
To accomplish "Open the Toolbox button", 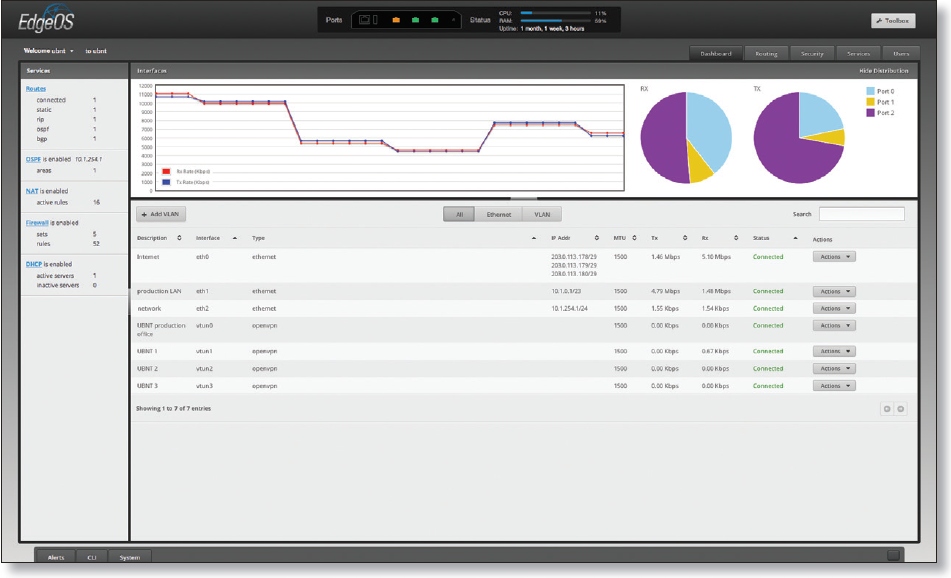I will (x=893, y=21).
